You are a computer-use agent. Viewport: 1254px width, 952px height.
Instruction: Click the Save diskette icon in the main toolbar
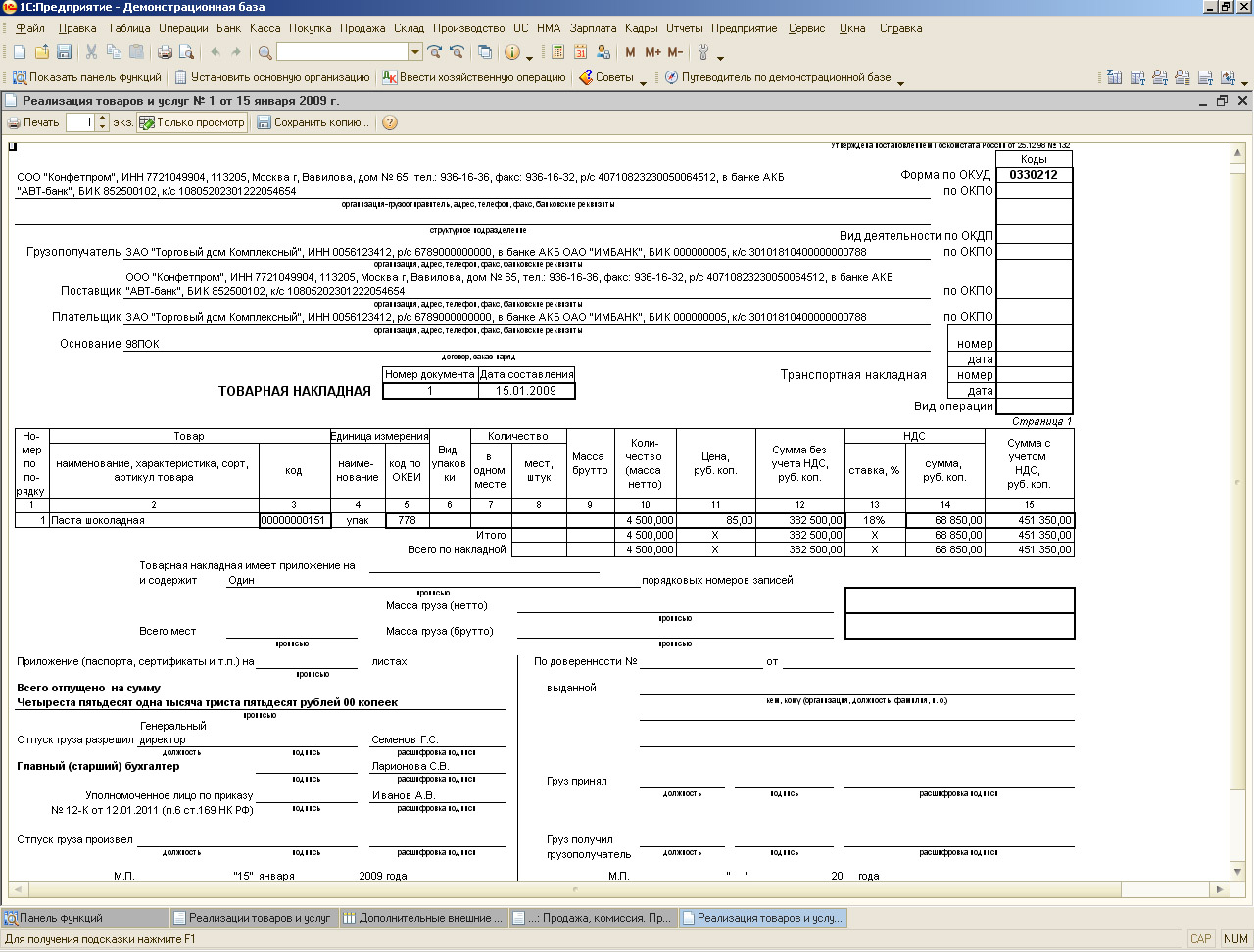tap(65, 52)
